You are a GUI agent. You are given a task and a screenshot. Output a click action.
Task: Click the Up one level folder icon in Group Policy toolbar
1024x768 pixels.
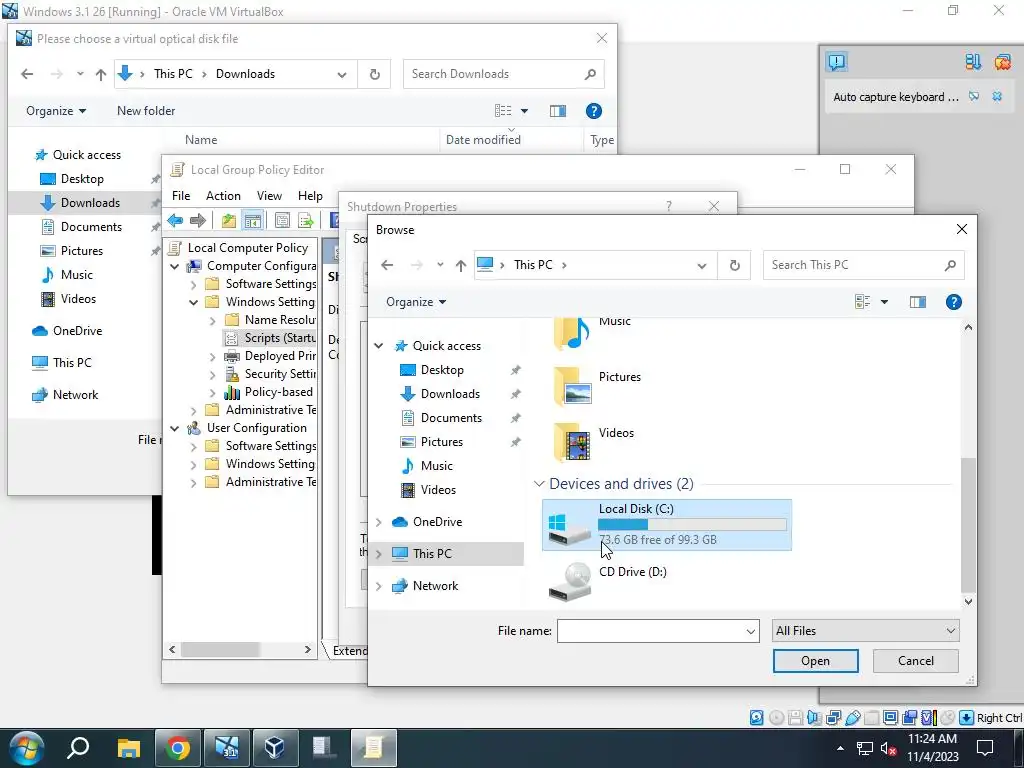[x=229, y=220]
